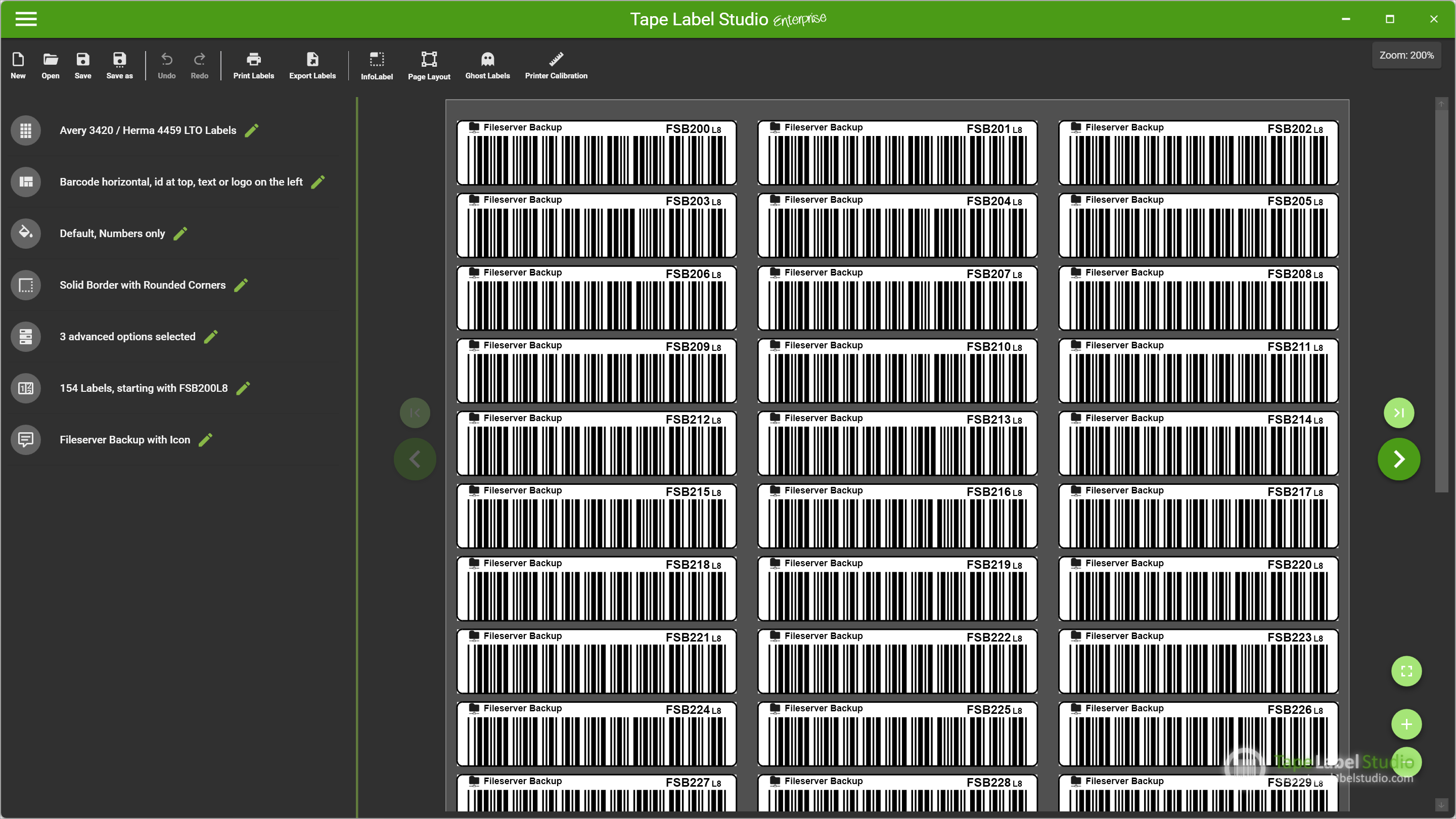1456x819 pixels.
Task: Go to the next label page
Action: [x=1398, y=459]
